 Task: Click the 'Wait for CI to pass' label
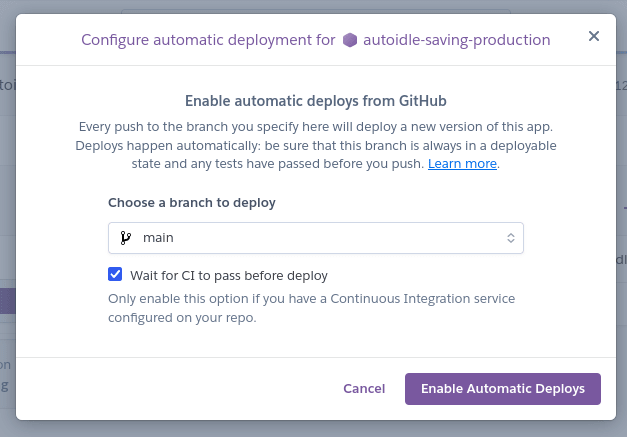pos(229,275)
